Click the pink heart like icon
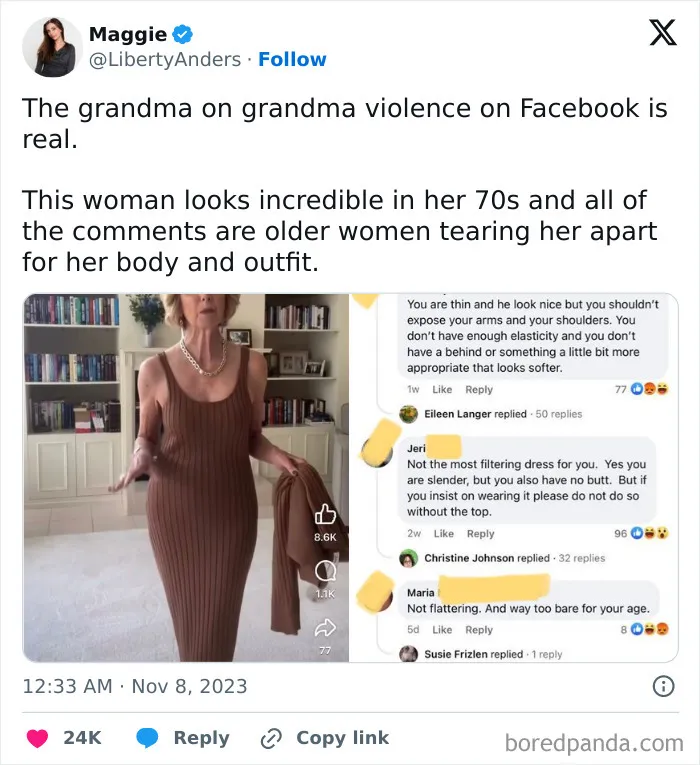 pos(37,738)
